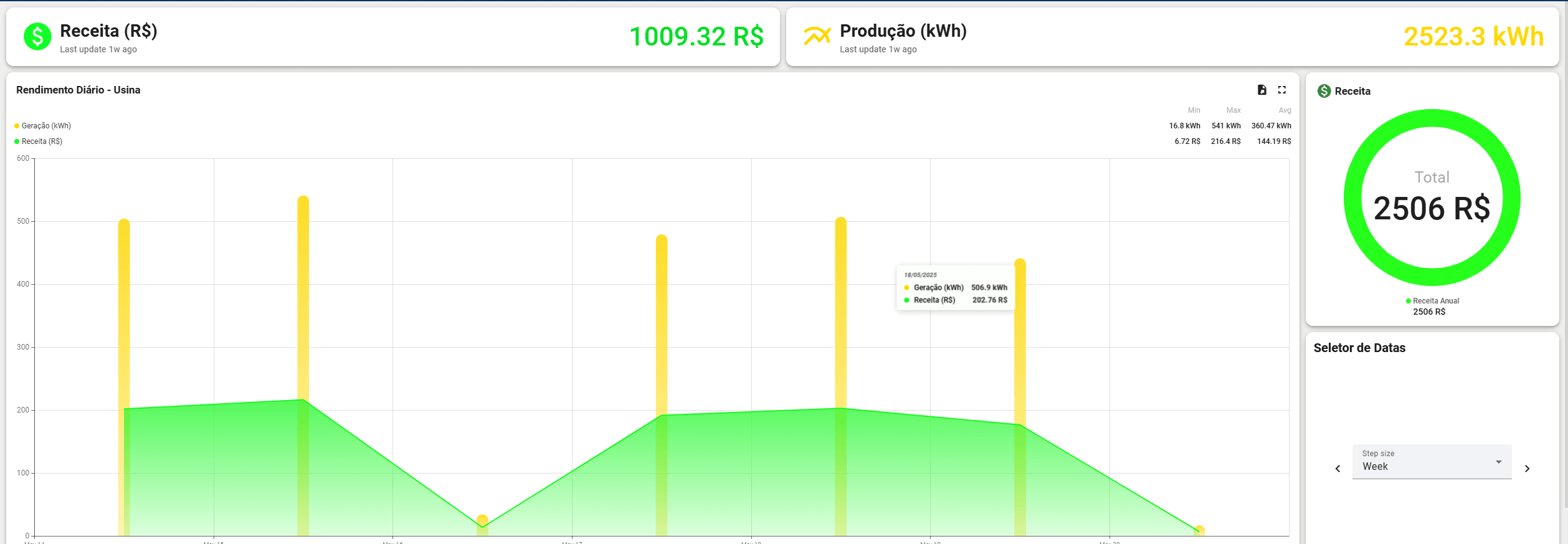1568x544 pixels.
Task: Click the Avg column header in legend
Action: point(1285,110)
